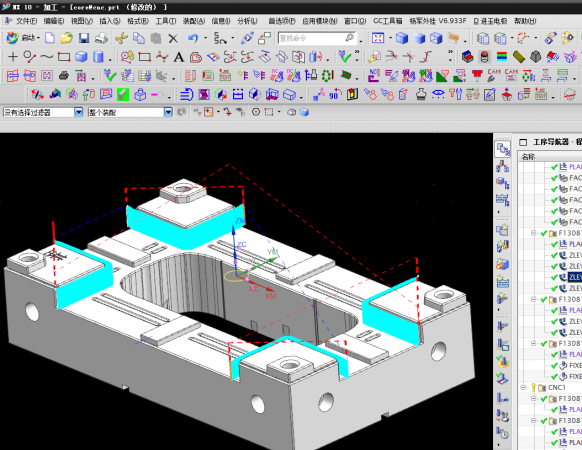Collapse the first F1308 group in navigator
This screenshot has height=450, width=582.
[x=534, y=233]
